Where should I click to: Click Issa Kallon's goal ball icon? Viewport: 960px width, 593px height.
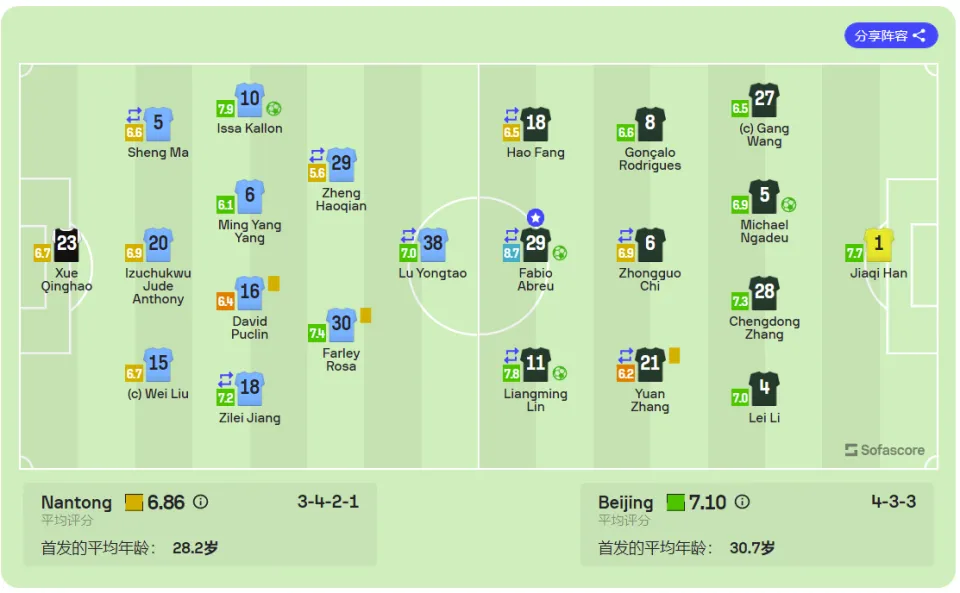(x=274, y=109)
